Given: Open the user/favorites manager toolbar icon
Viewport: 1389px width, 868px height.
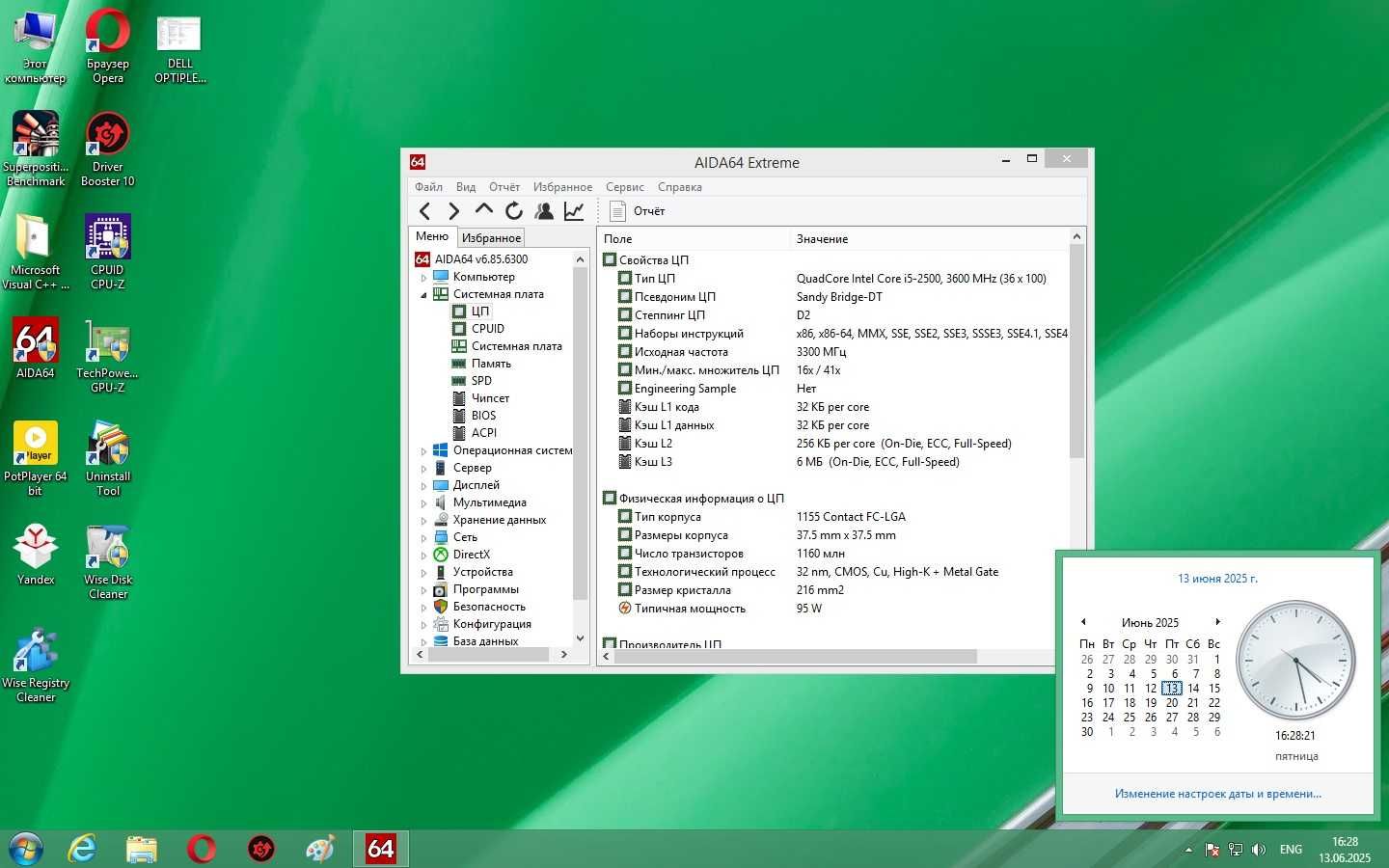Looking at the screenshot, I should pos(544,211).
